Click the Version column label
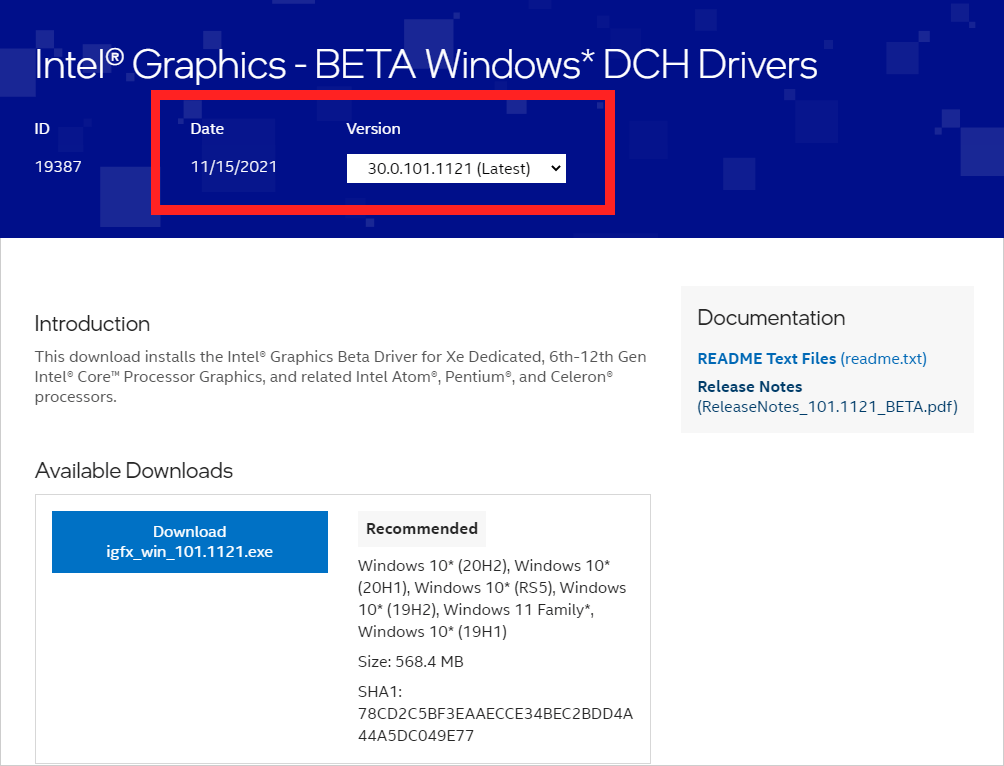Screen dimensions: 1004x766 (x=373, y=129)
